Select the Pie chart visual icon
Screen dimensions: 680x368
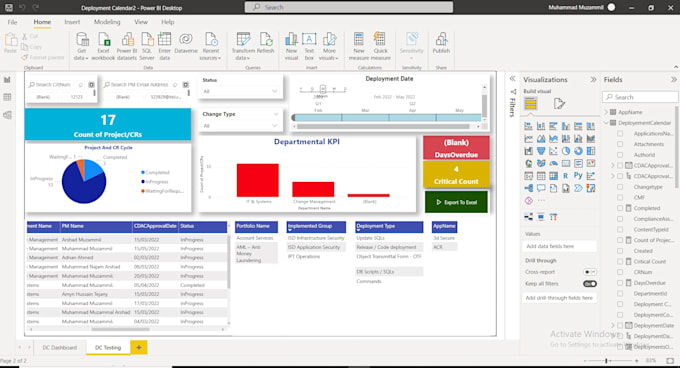[566, 151]
